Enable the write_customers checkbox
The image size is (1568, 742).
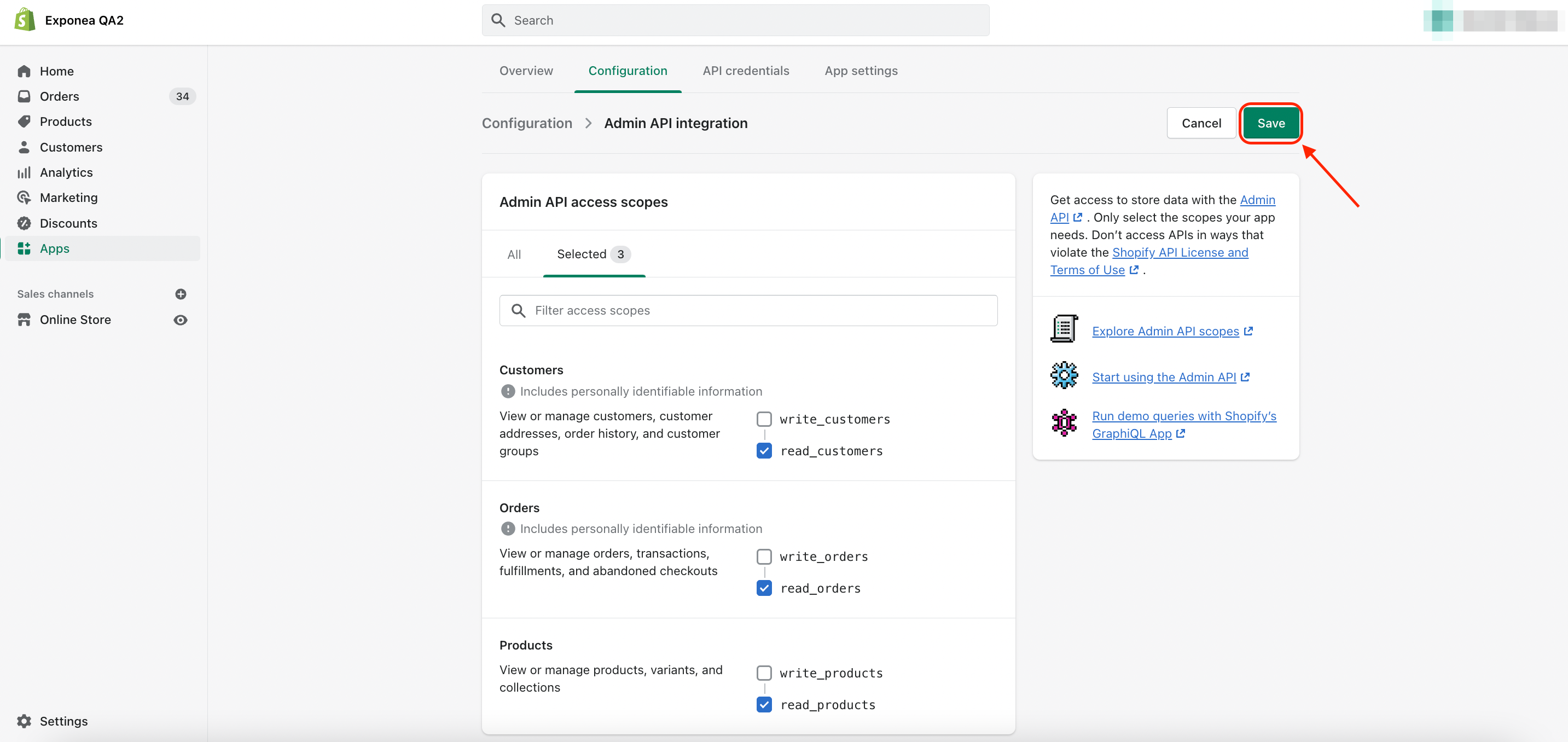[x=764, y=419]
